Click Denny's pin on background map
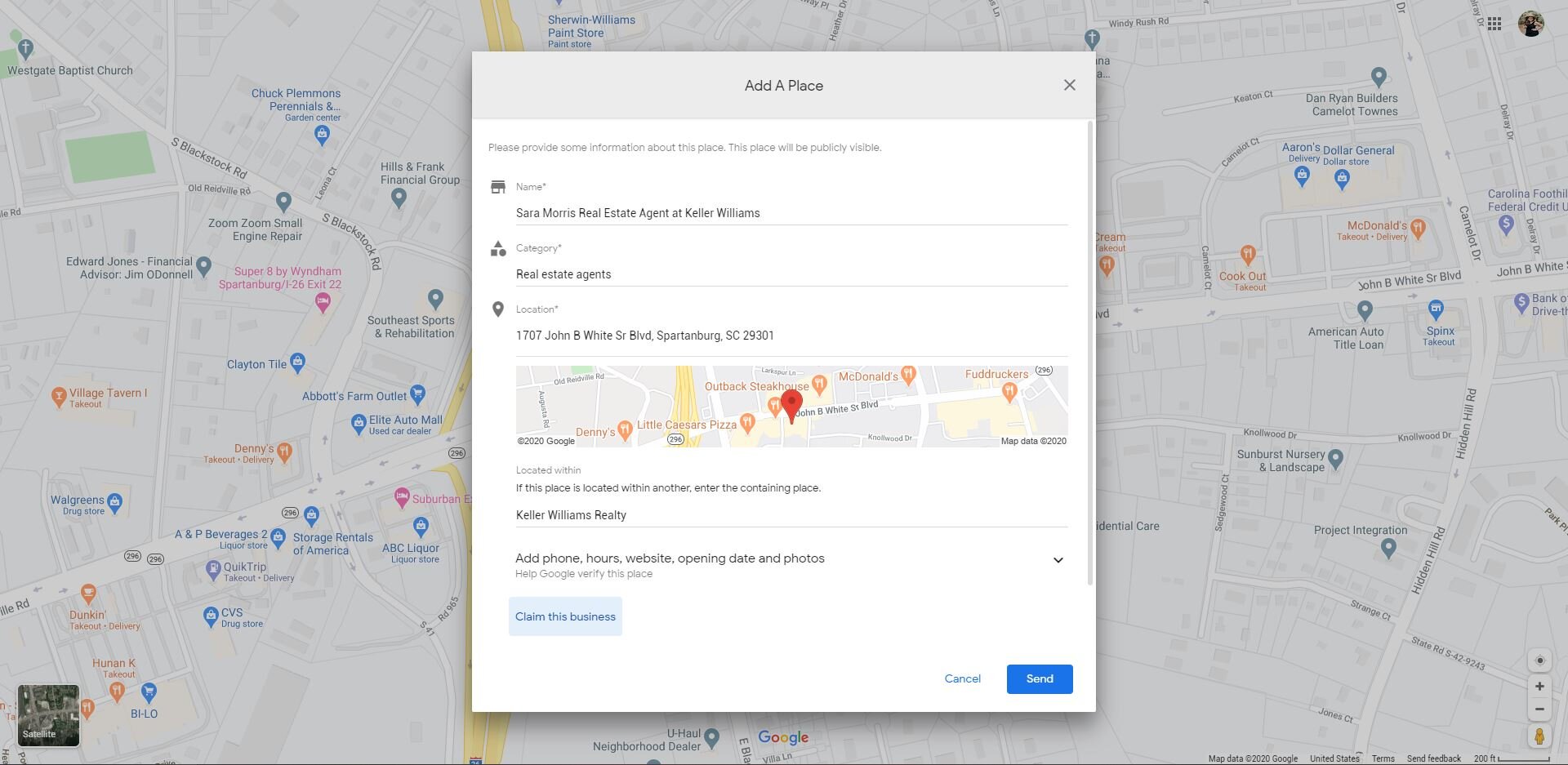Screen dimensions: 1568x765 [x=284, y=451]
